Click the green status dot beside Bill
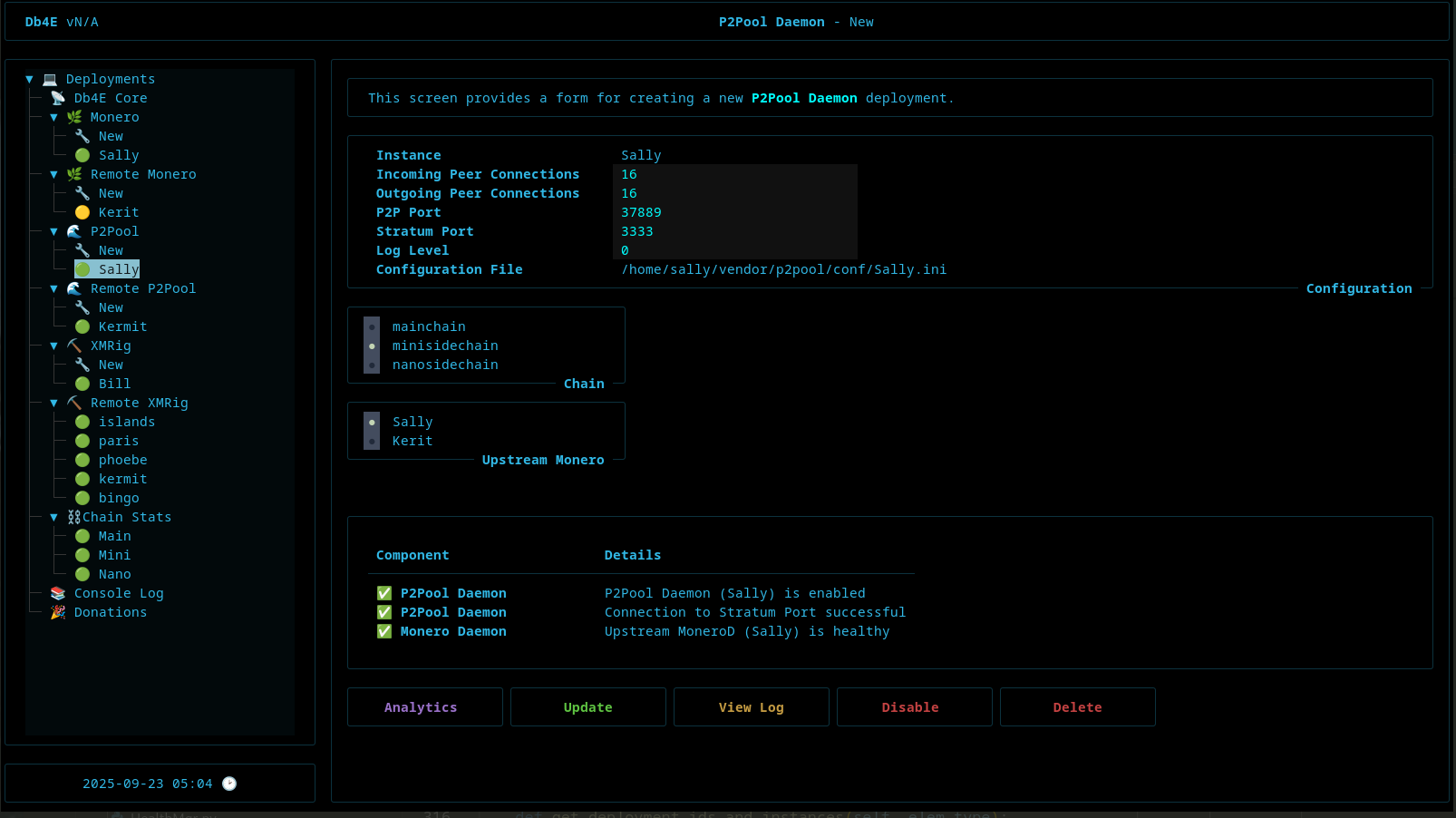 [x=83, y=384]
